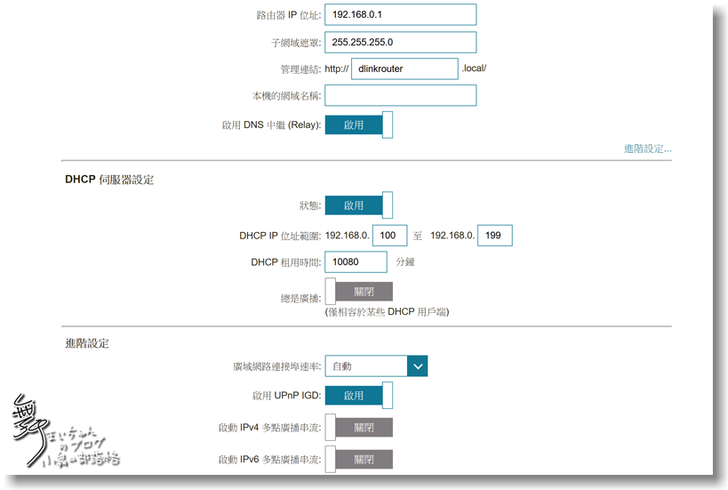Toggle the 總是廣播 switch
The width and height of the screenshot is (728, 490).
click(358, 292)
